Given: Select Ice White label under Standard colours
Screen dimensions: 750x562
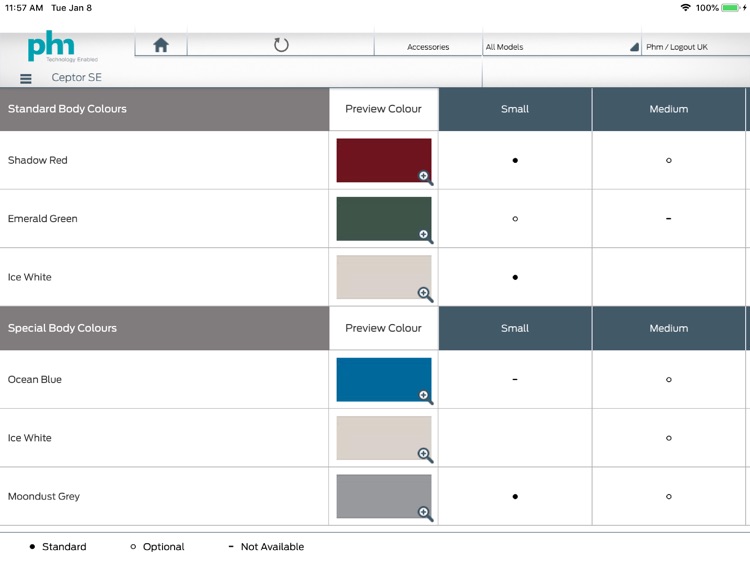Looking at the screenshot, I should [x=30, y=277].
